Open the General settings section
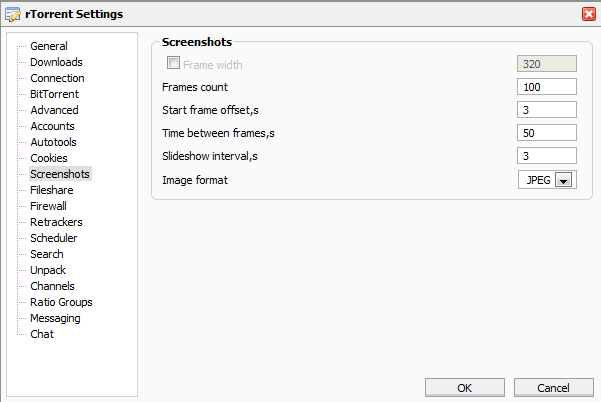 (49, 46)
